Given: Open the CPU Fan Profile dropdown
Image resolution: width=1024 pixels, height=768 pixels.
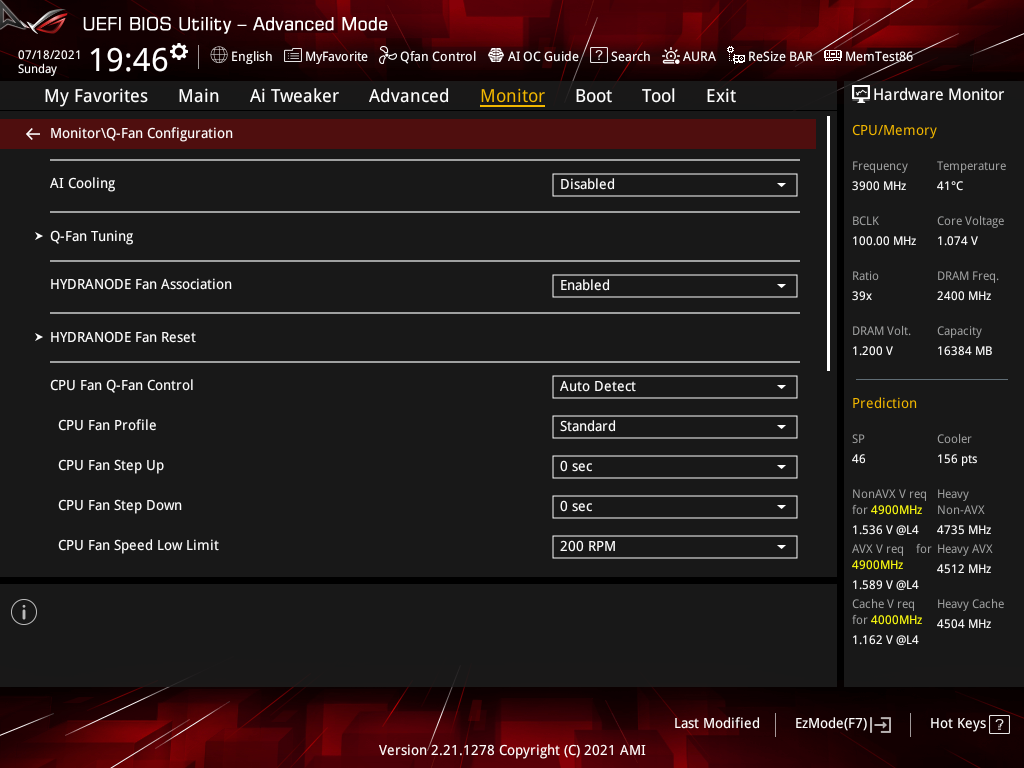Looking at the screenshot, I should 674,427.
